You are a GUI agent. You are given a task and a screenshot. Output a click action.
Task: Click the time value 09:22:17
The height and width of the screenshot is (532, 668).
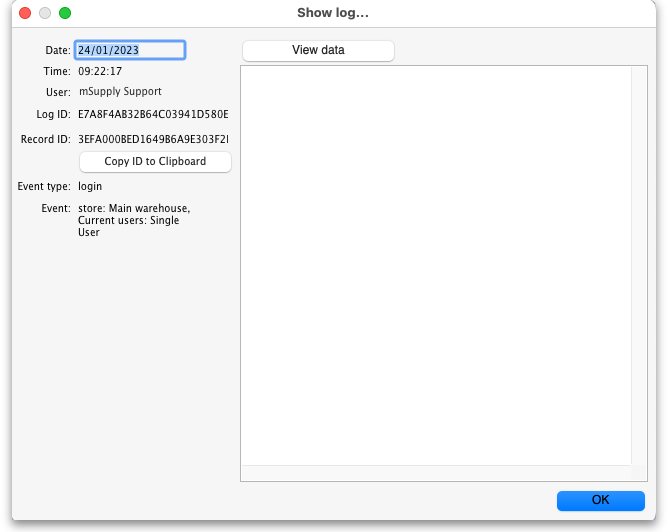(100, 71)
